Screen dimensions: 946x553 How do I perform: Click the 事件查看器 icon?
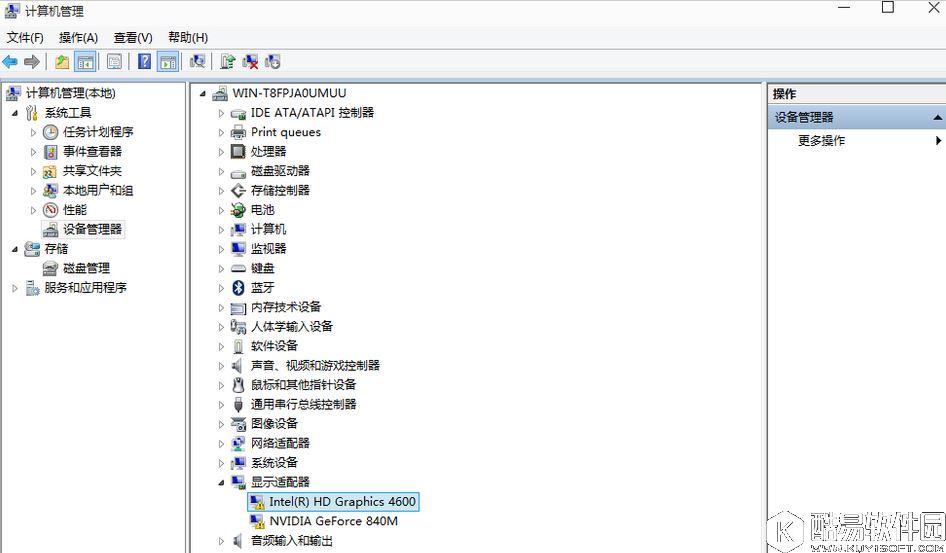coord(51,151)
